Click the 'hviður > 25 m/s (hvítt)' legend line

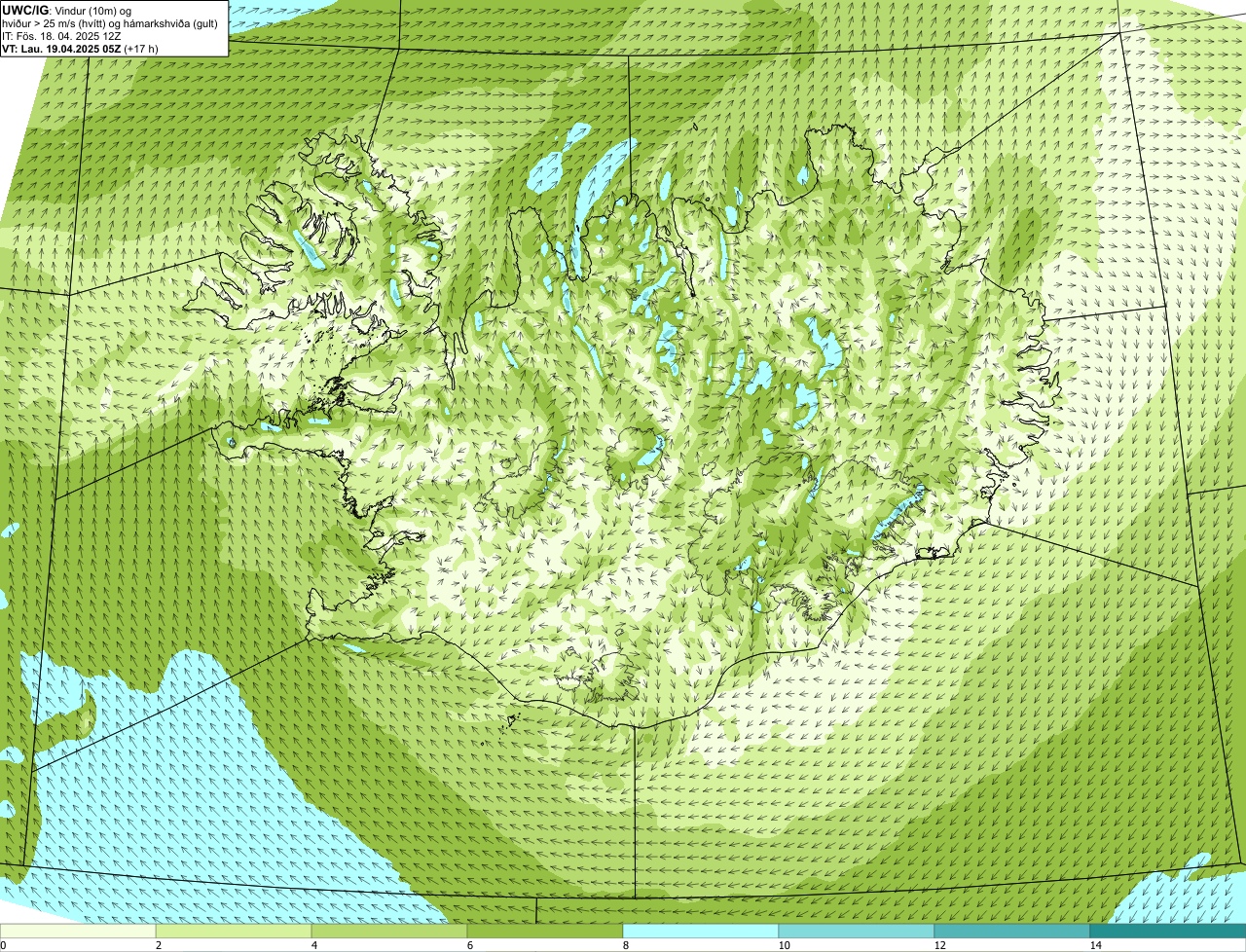coord(110,22)
